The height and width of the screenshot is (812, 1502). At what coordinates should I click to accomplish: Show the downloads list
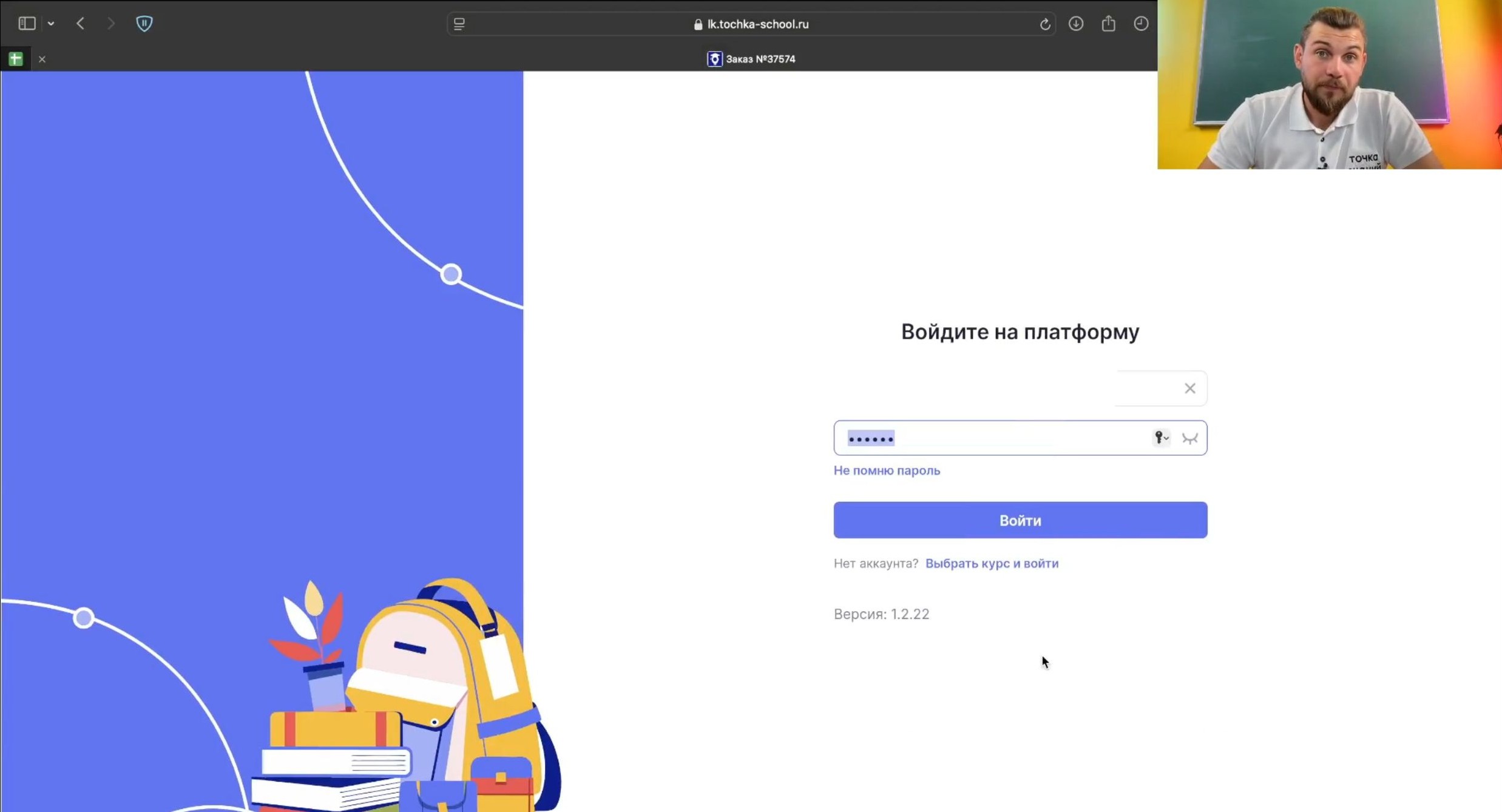1076,24
